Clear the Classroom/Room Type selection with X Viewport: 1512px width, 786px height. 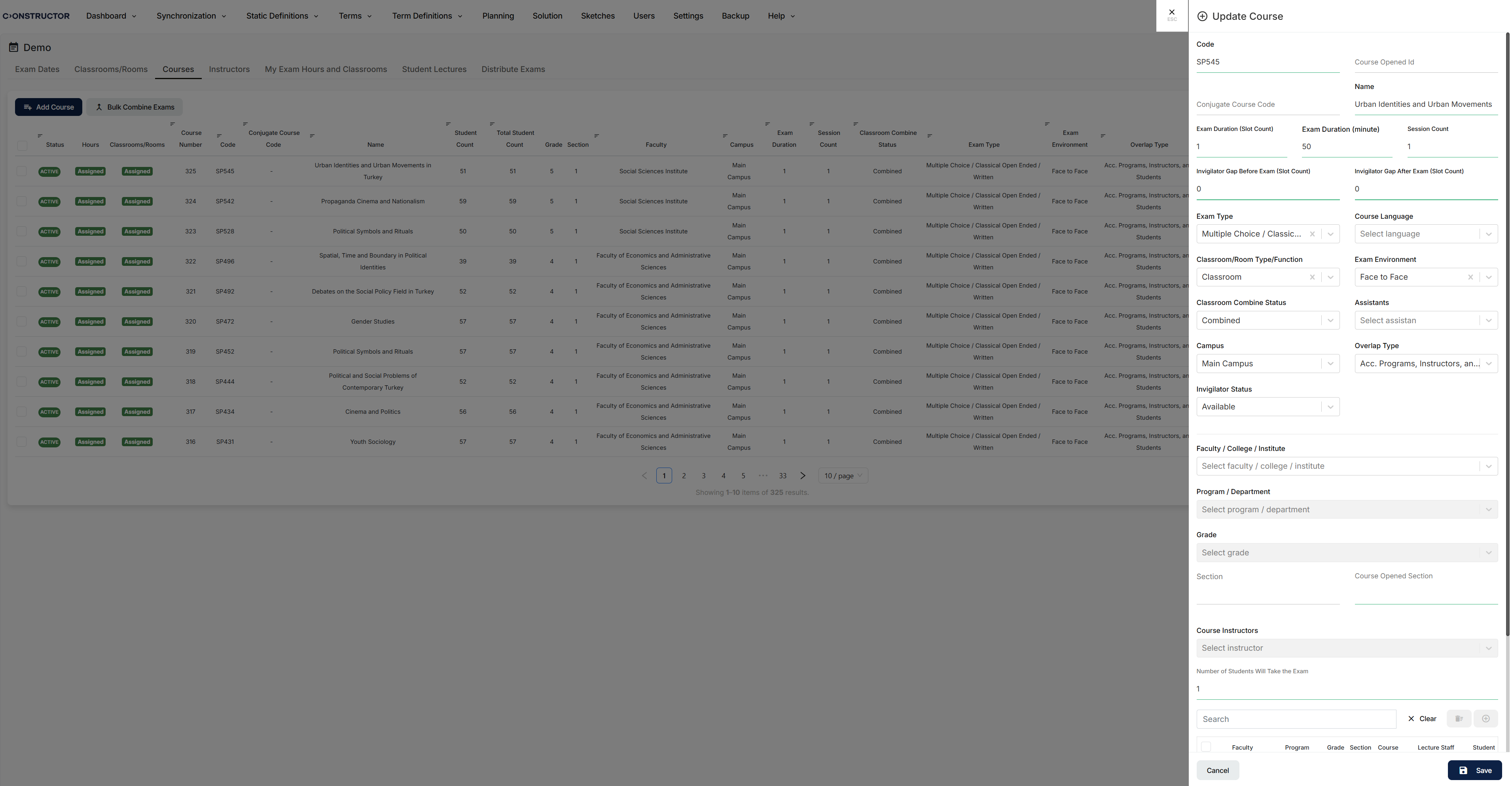pos(1313,277)
